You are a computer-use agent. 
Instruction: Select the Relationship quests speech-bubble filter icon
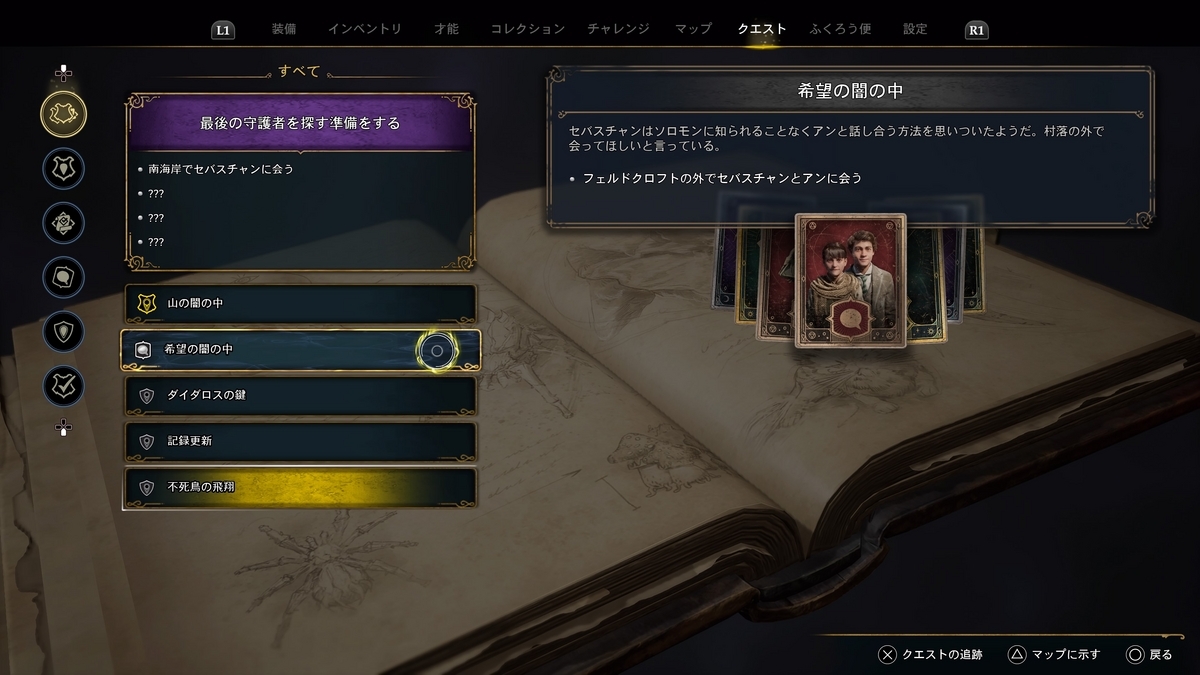coord(63,277)
